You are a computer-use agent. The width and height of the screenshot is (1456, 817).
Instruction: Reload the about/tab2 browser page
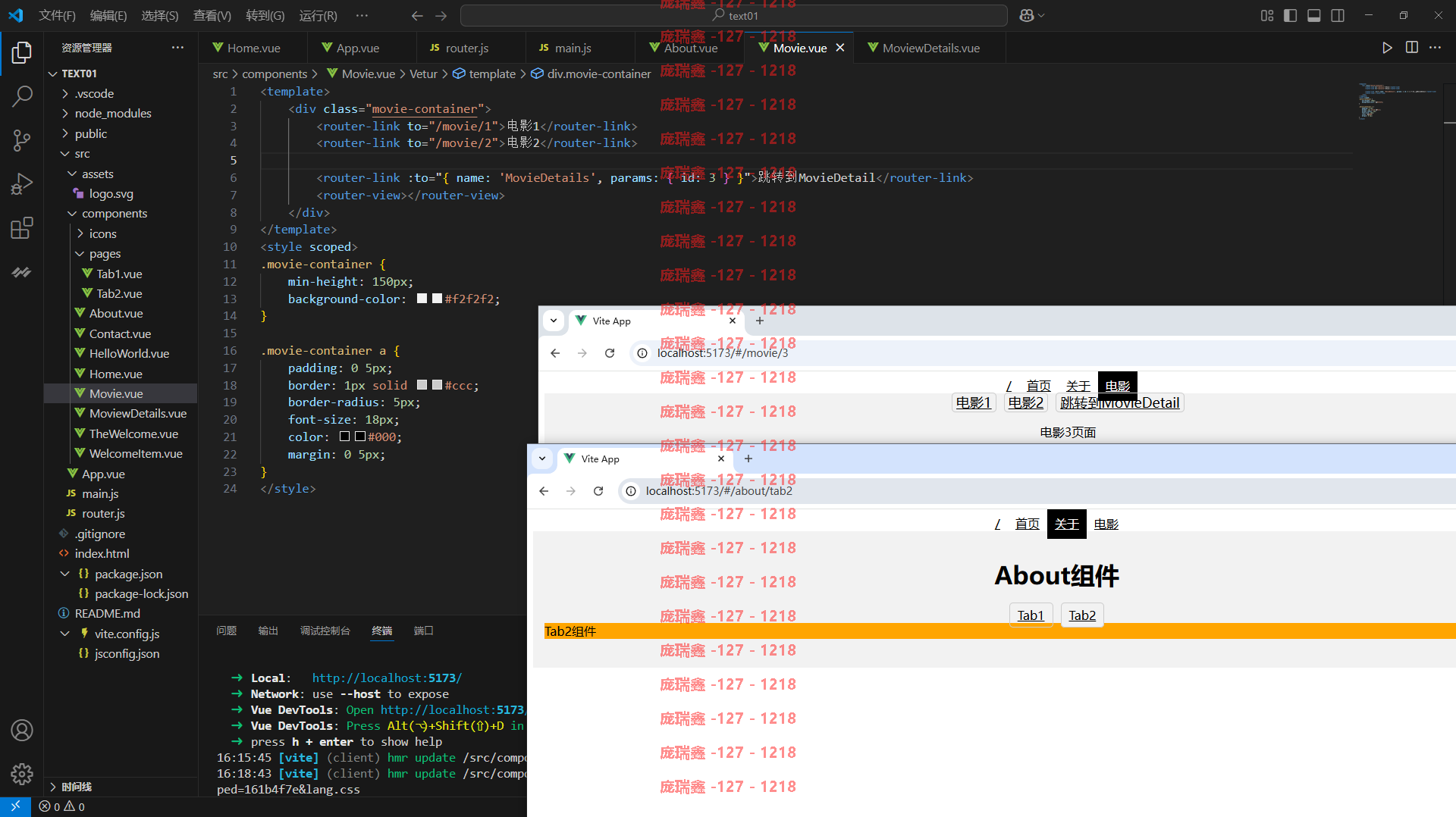pos(598,491)
